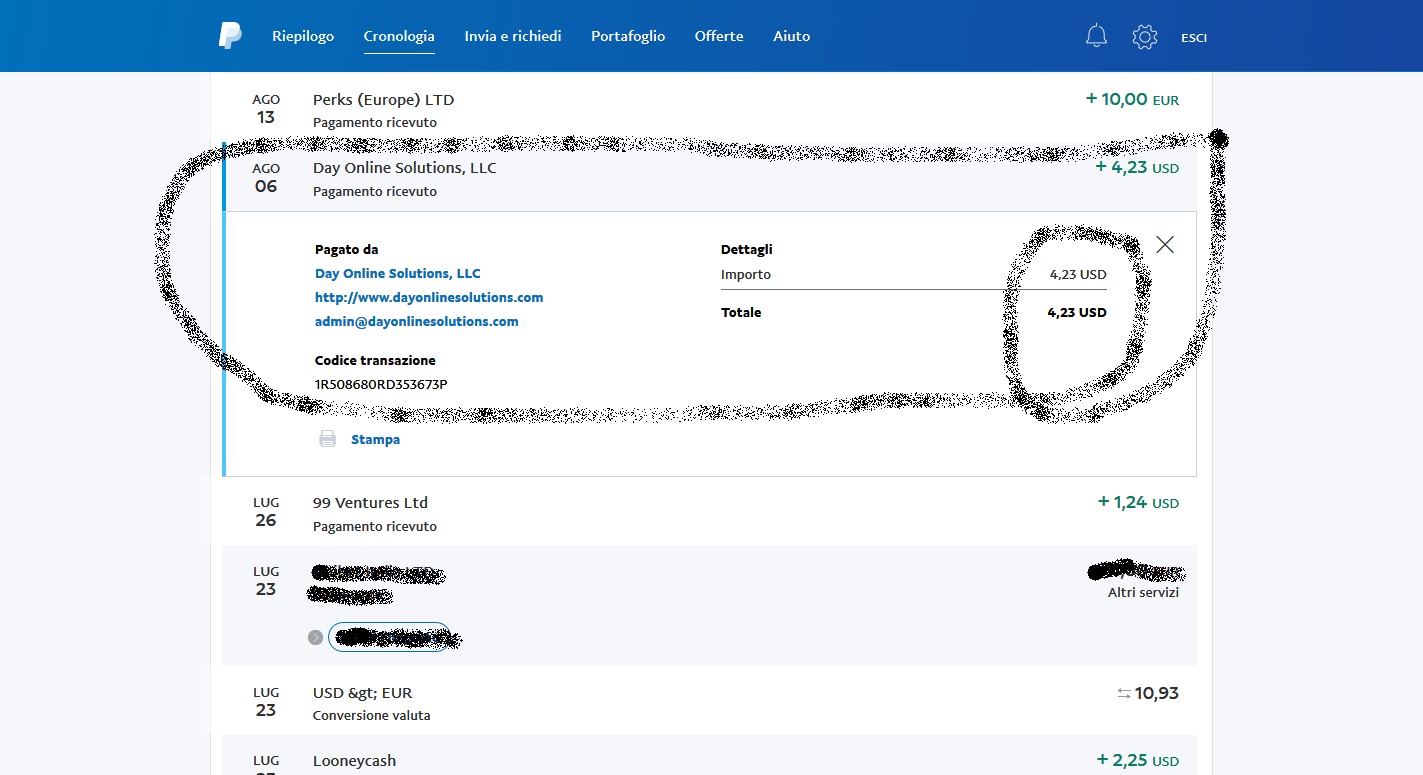Click the Pagato da heading
Image resolution: width=1423 pixels, height=775 pixels.
click(x=347, y=249)
